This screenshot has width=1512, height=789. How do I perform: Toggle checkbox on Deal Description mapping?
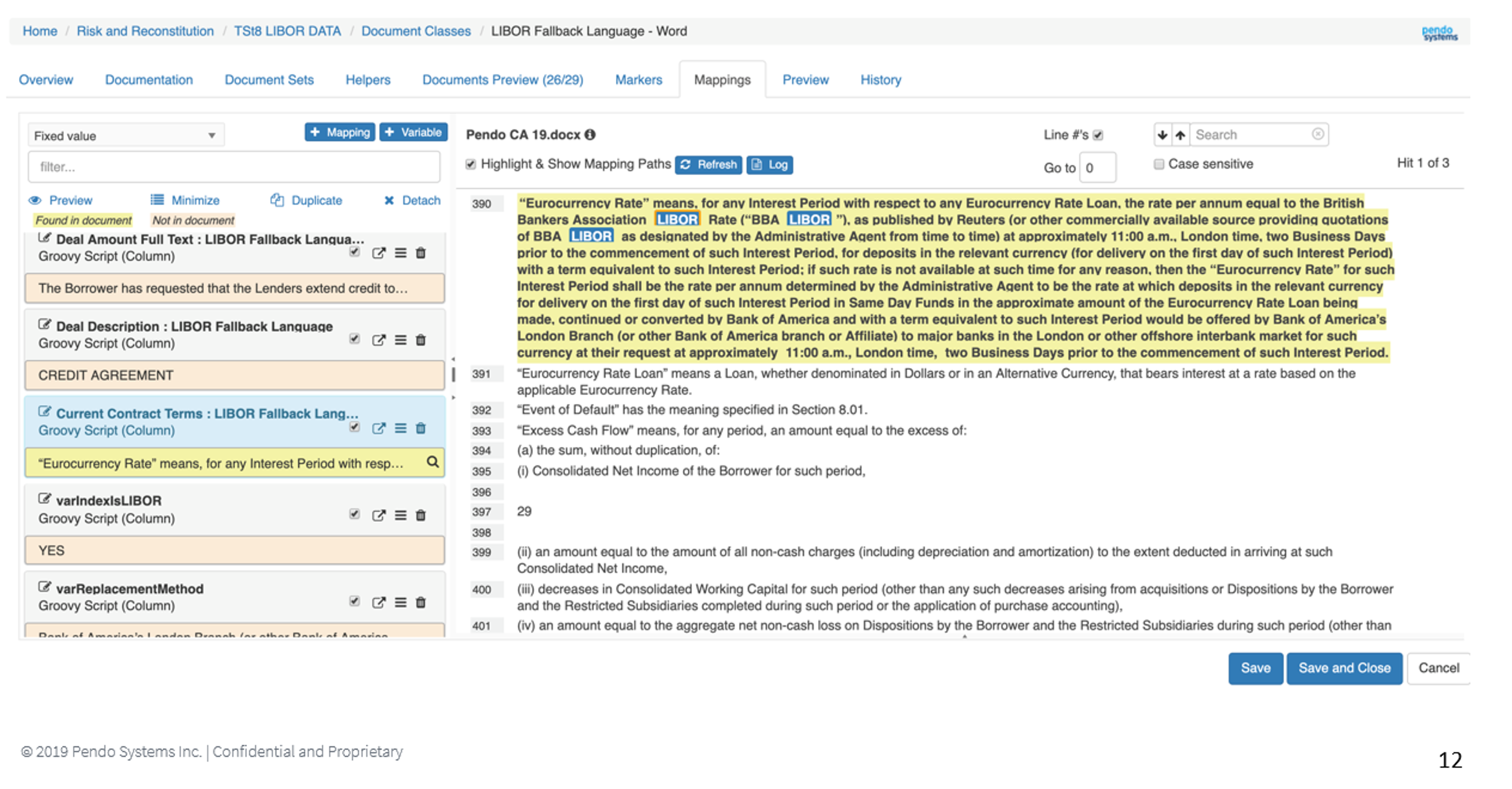[354, 338]
